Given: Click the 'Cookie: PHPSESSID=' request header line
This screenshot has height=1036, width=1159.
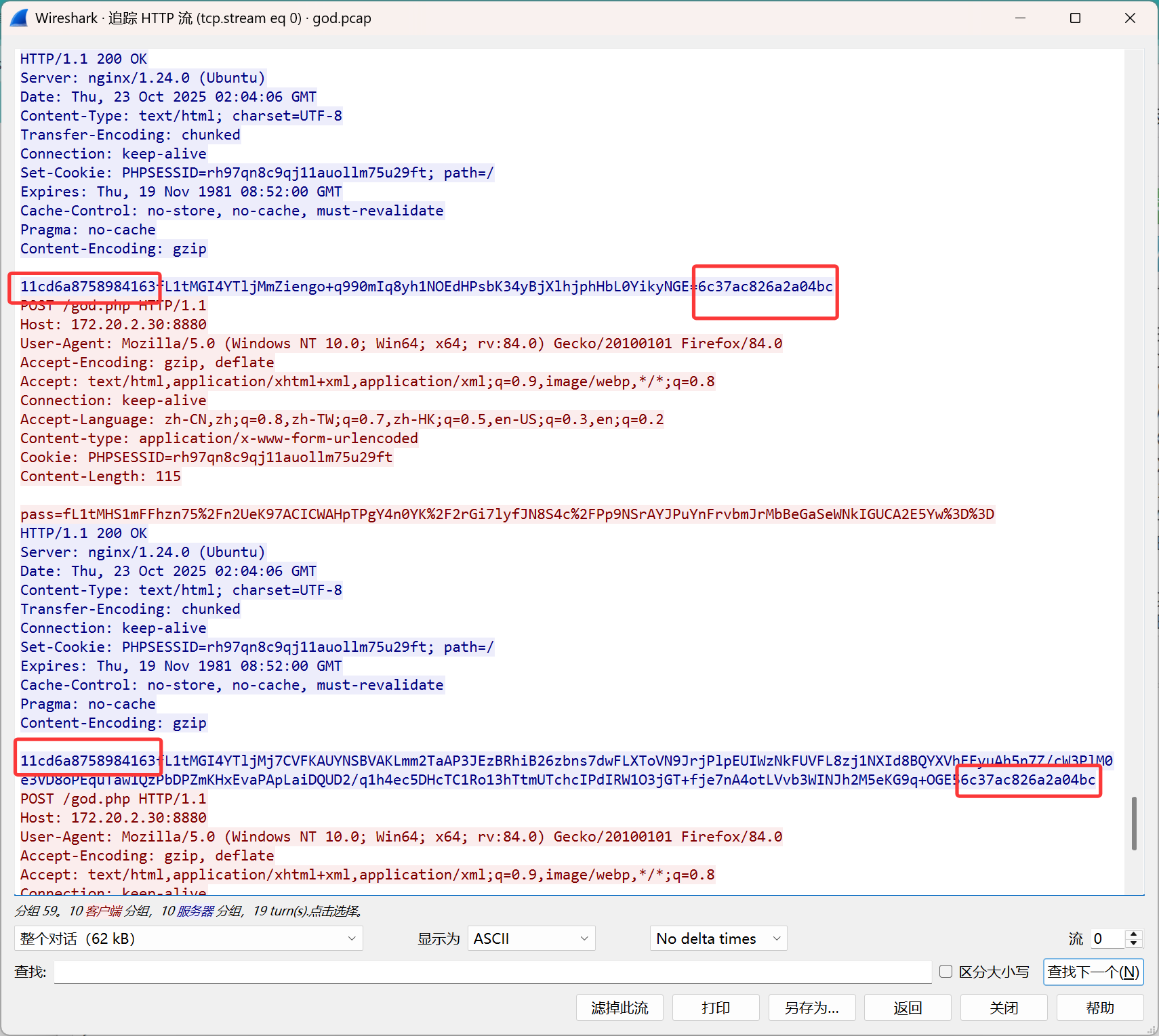Looking at the screenshot, I should pos(206,457).
